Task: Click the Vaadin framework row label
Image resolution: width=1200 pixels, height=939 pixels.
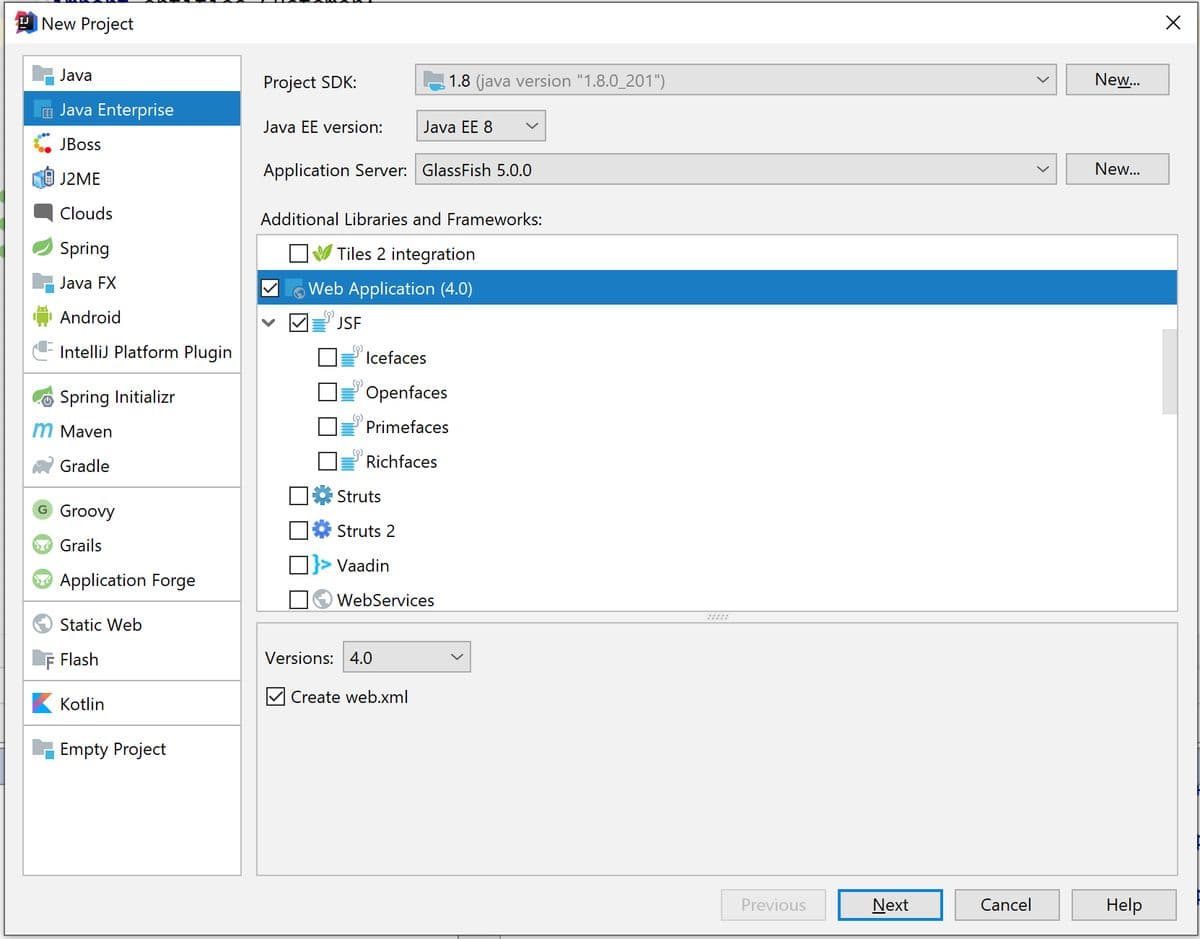Action: click(363, 565)
